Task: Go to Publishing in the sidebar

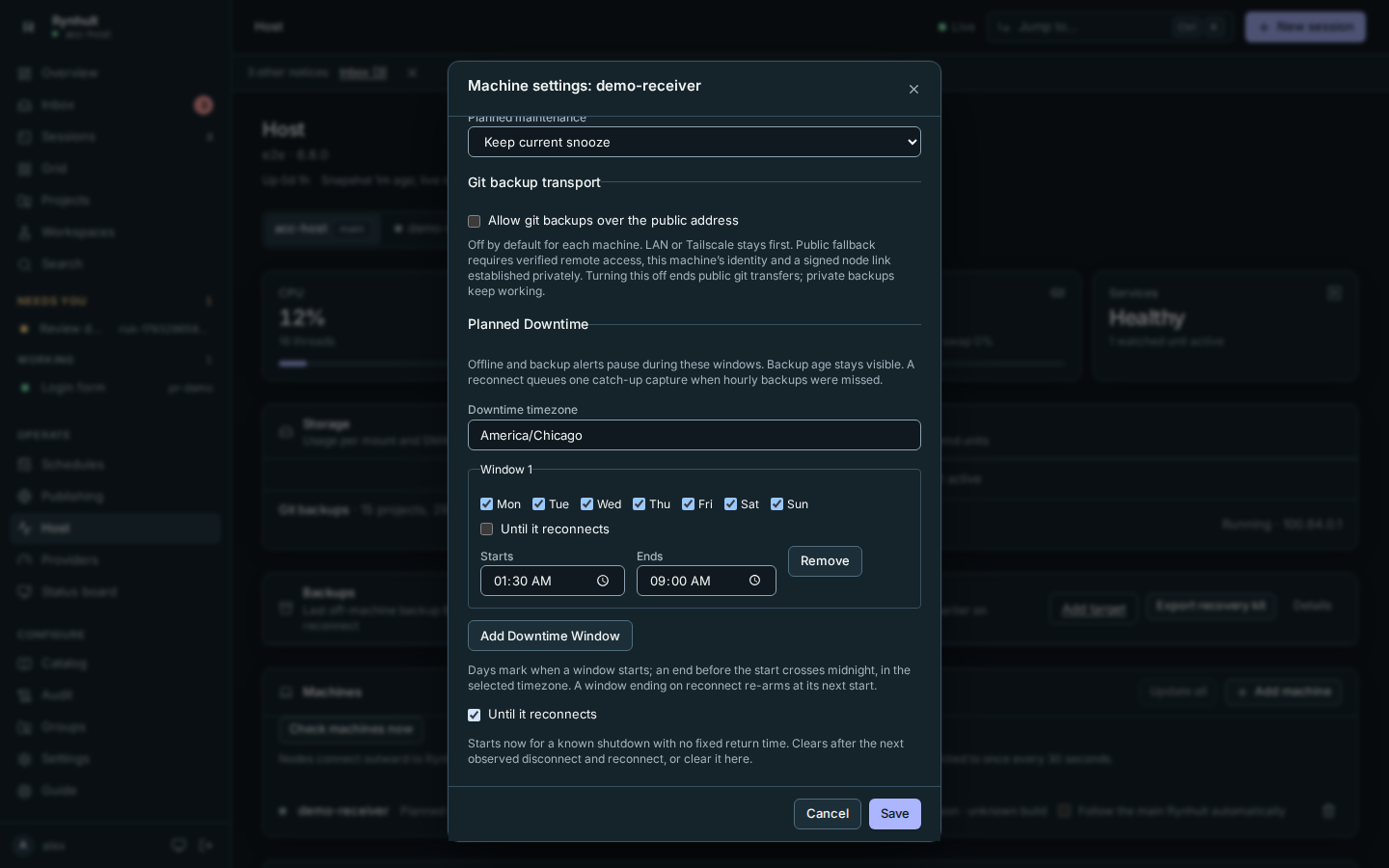Action: pyautogui.click(x=116, y=497)
